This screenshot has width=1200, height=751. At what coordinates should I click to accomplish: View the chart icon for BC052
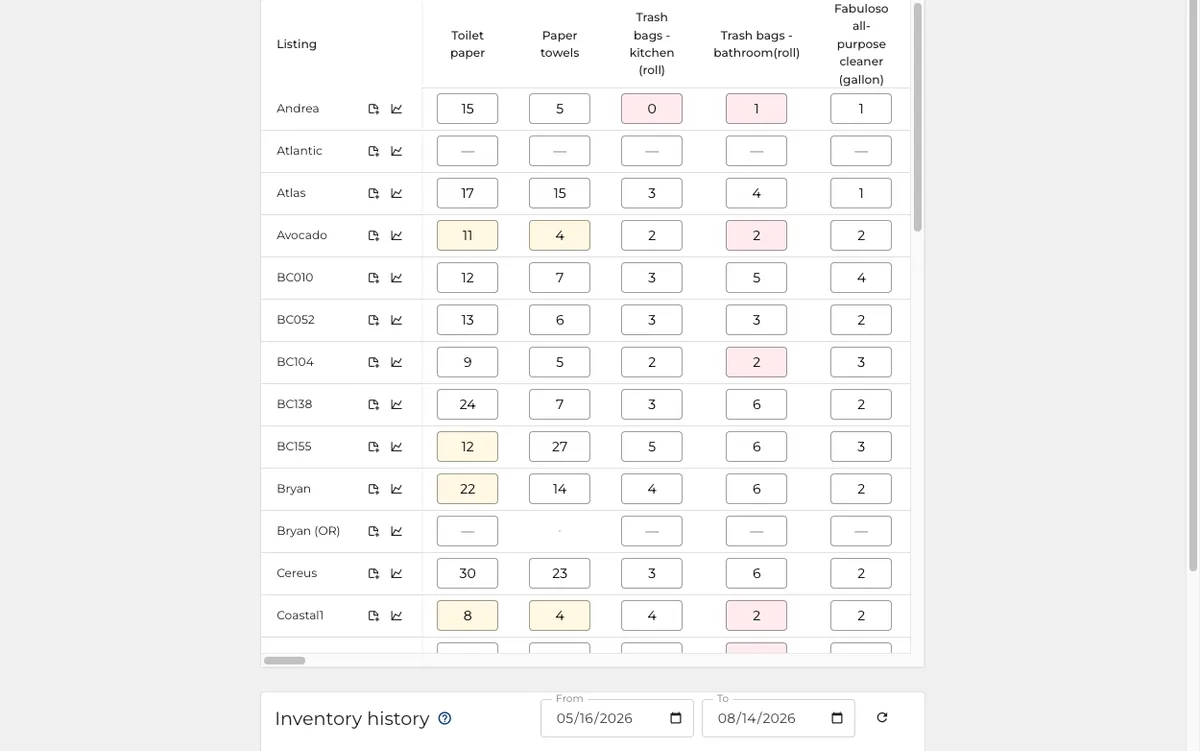tap(396, 320)
